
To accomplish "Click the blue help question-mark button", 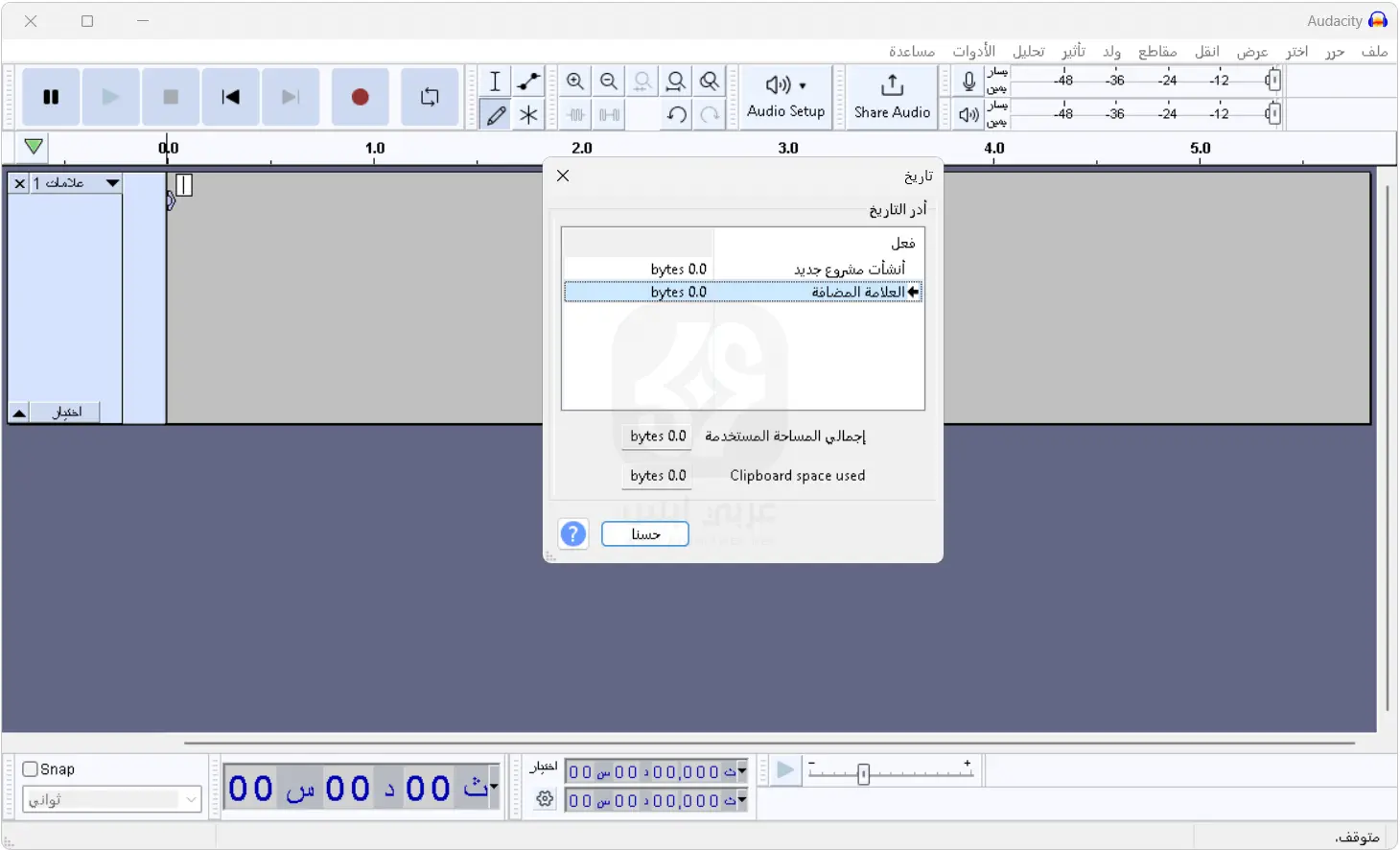I will [572, 534].
